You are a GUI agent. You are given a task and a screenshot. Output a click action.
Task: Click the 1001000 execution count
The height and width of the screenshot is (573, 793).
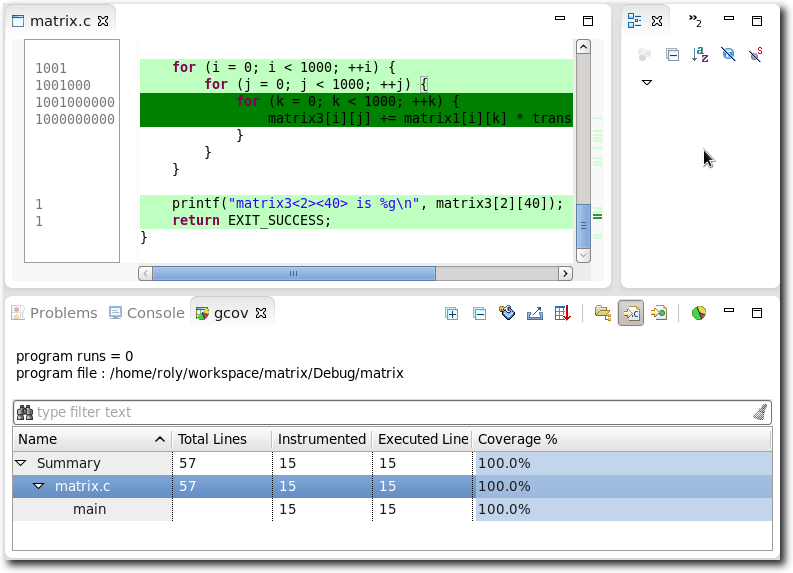pyautogui.click(x=63, y=85)
